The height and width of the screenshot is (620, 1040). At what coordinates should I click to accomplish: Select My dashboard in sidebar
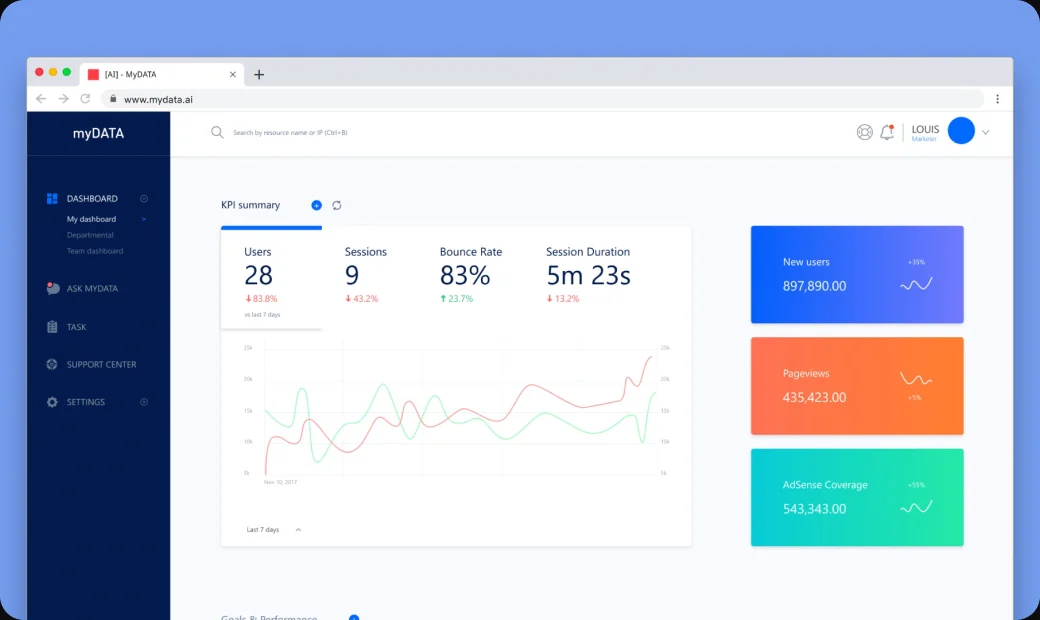[x=92, y=219]
